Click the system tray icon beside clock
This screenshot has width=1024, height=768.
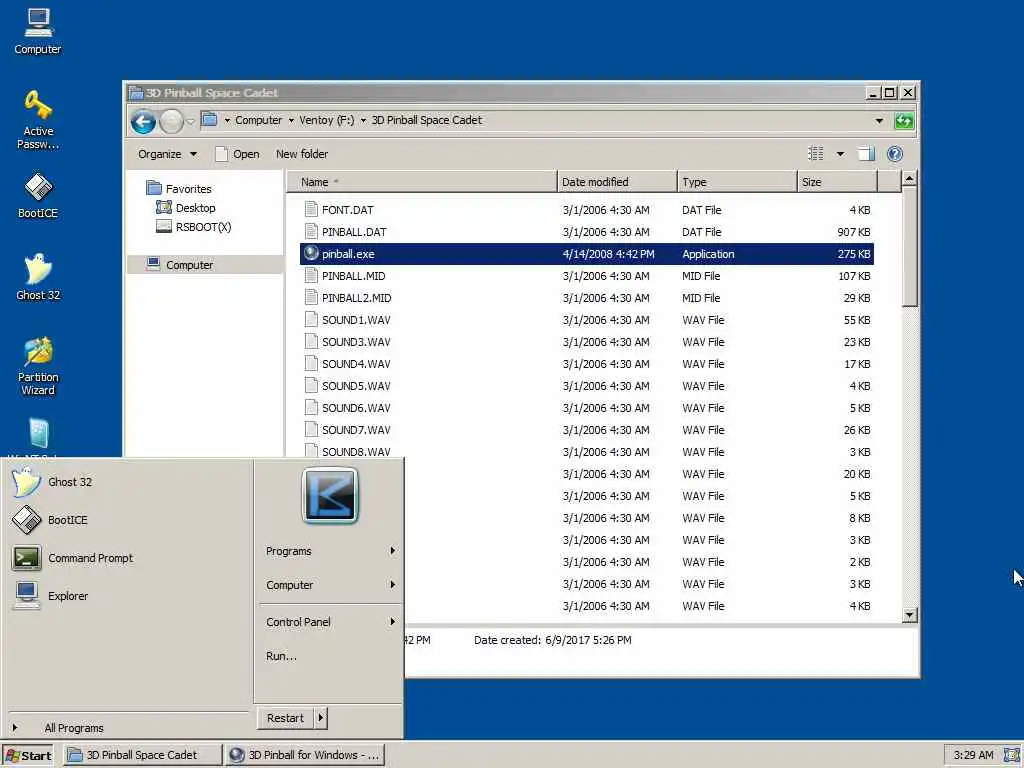(x=1012, y=755)
